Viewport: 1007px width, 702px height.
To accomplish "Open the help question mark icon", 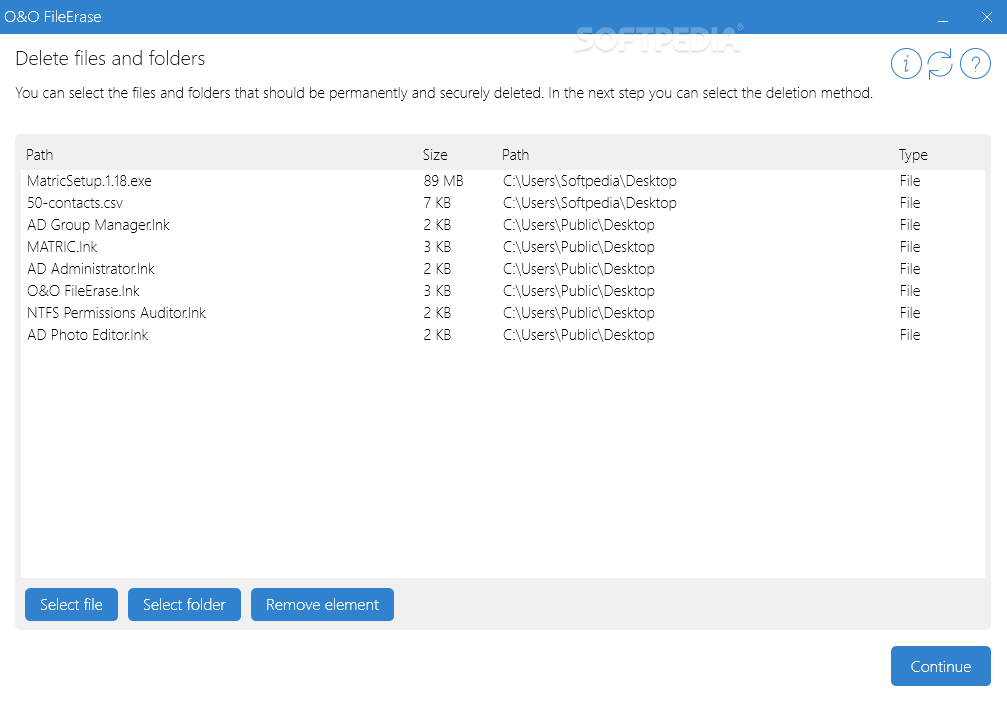I will click(975, 64).
